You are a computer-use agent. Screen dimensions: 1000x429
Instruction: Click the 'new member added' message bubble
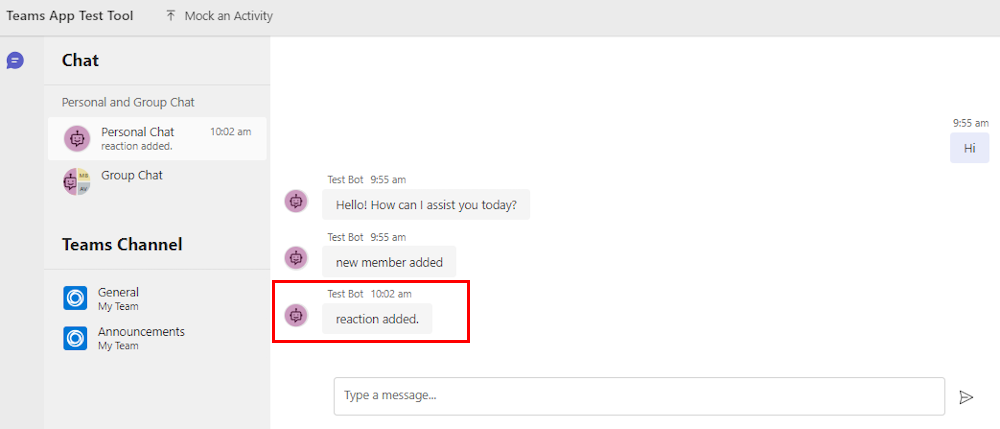[389, 262]
